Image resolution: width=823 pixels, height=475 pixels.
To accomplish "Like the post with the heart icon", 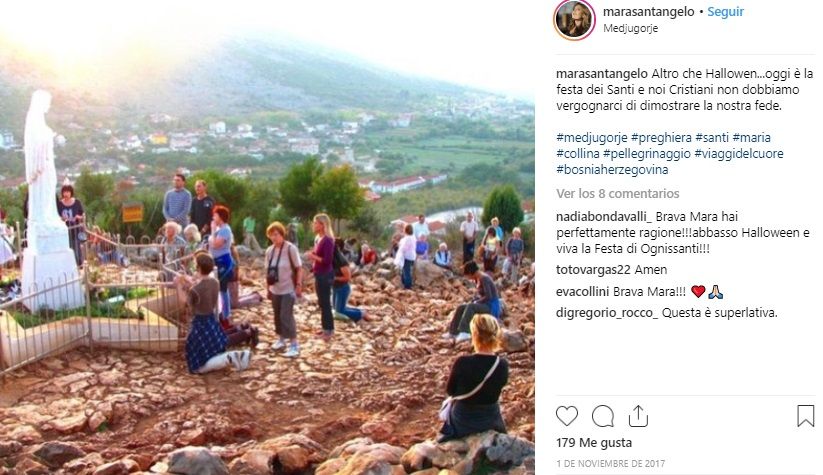I will [567, 416].
